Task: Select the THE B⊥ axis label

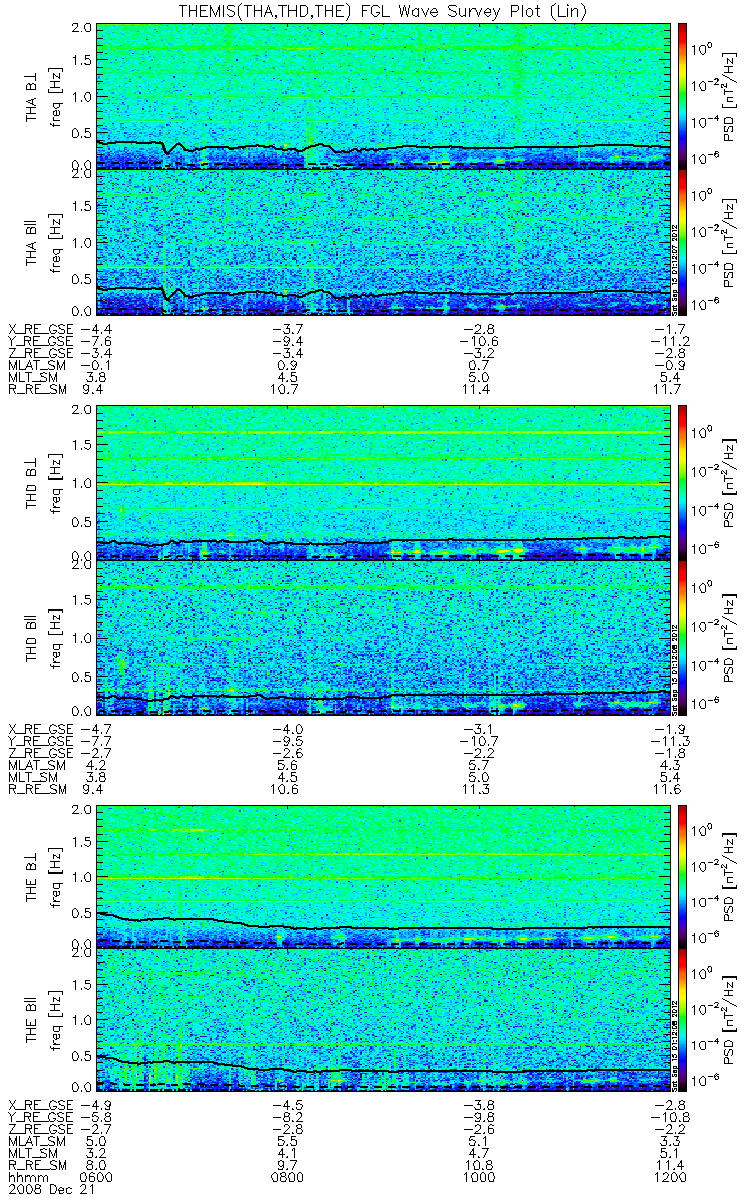Action: click(32, 877)
